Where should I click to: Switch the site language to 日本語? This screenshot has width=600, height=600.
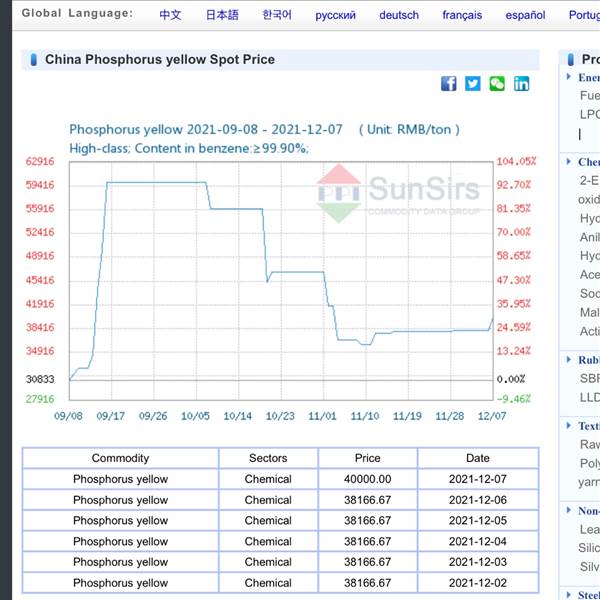coord(222,15)
